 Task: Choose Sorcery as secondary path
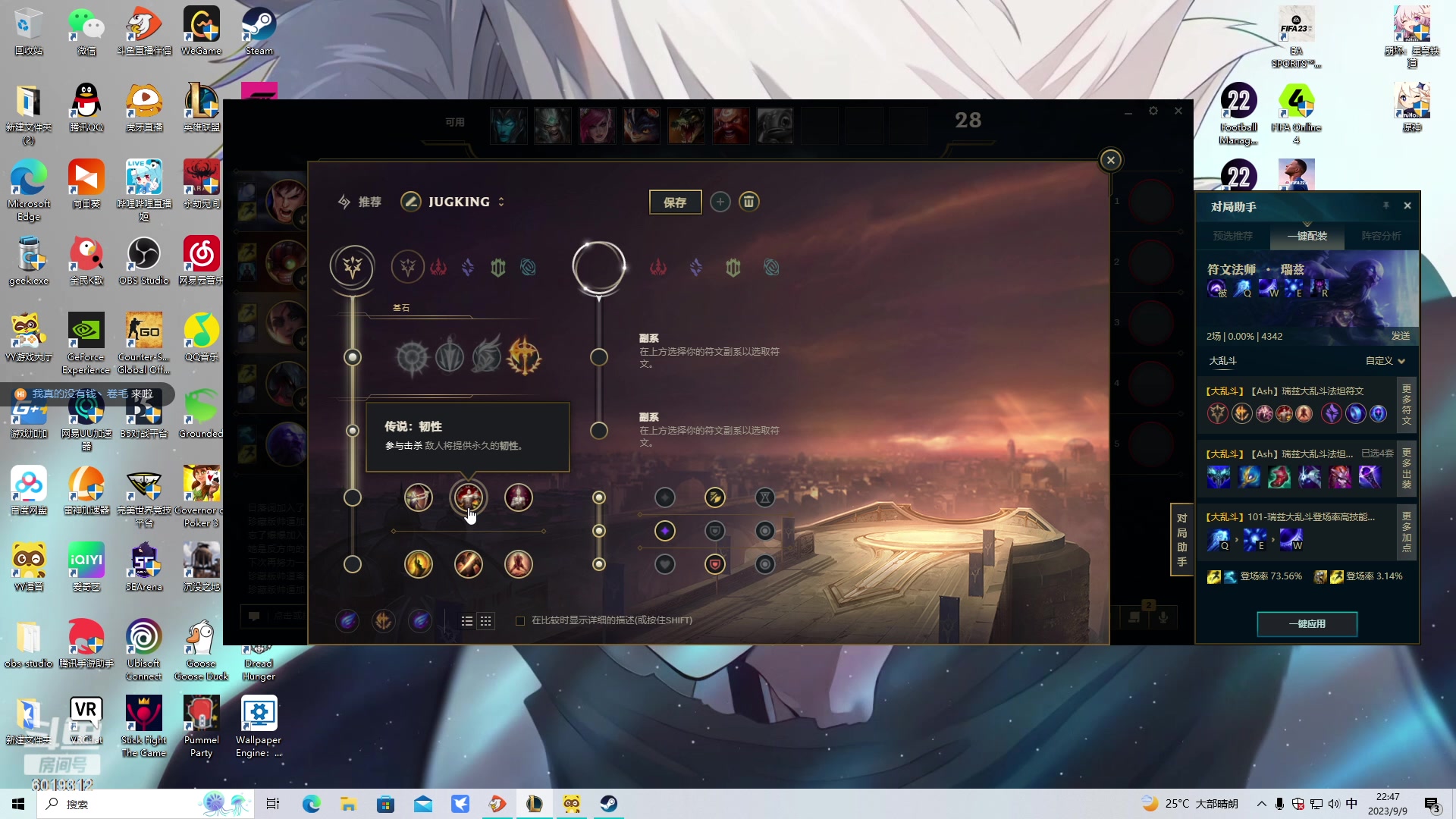(696, 267)
